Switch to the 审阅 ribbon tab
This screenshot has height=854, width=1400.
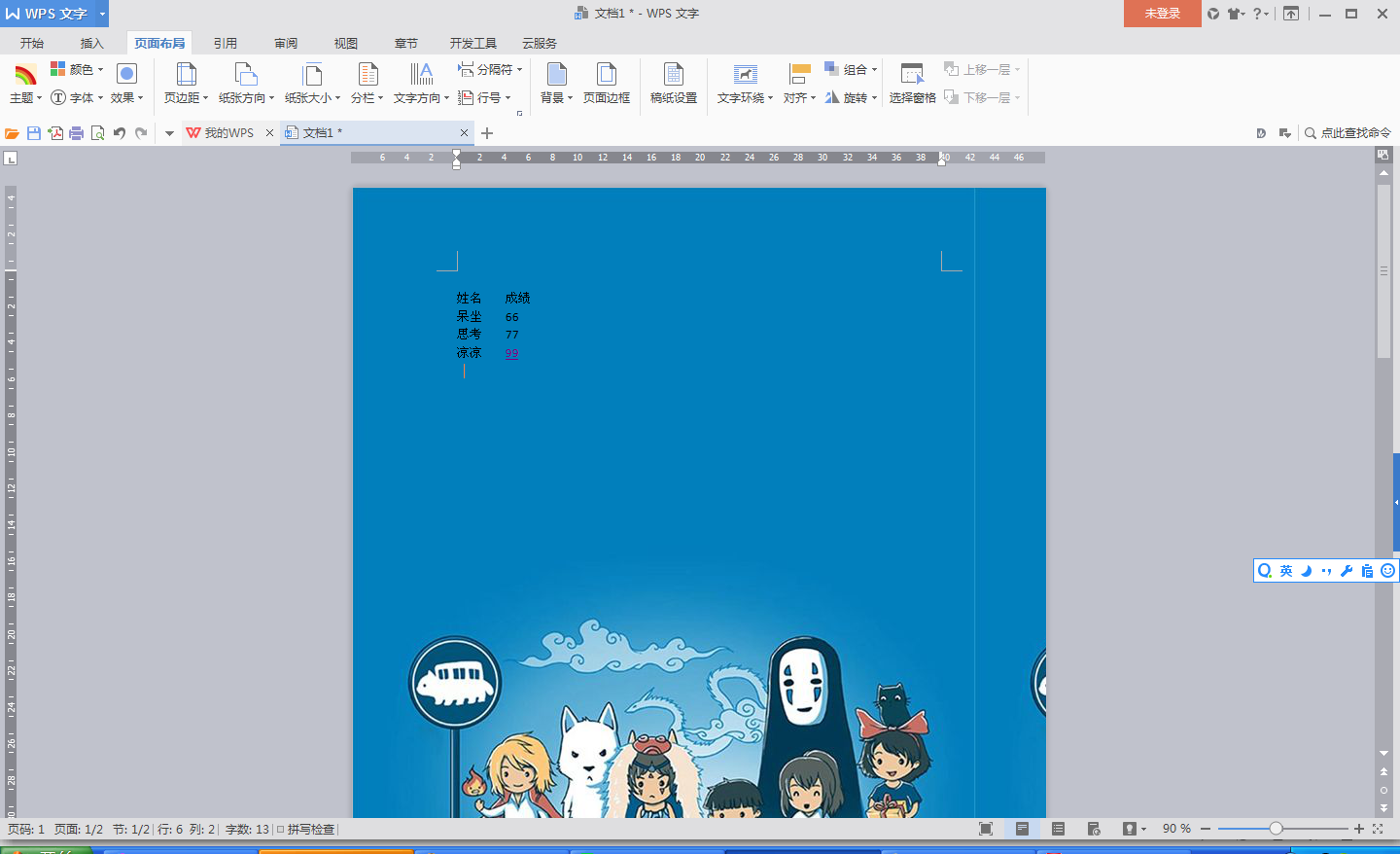[286, 43]
